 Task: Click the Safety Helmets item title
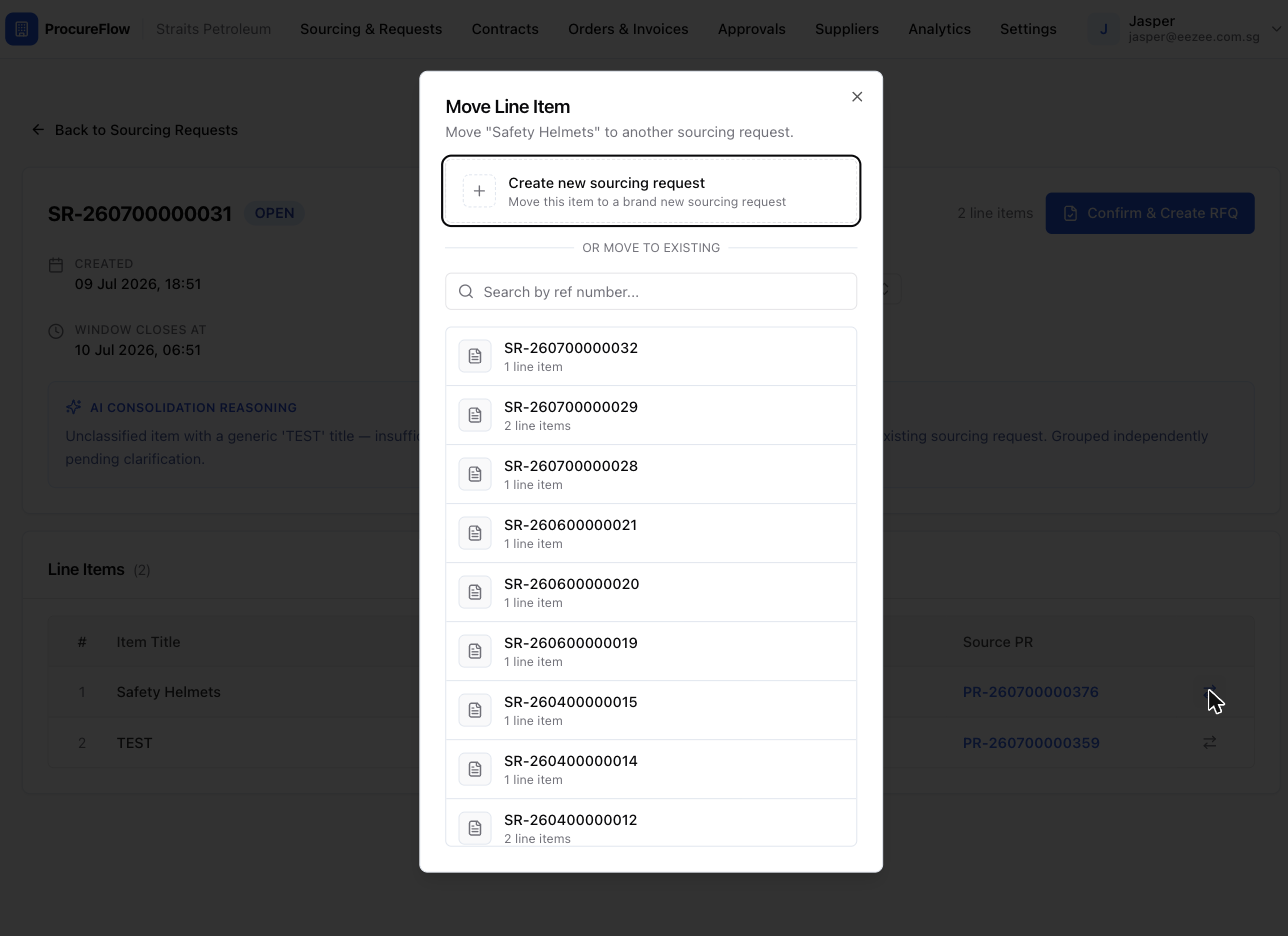(168, 692)
